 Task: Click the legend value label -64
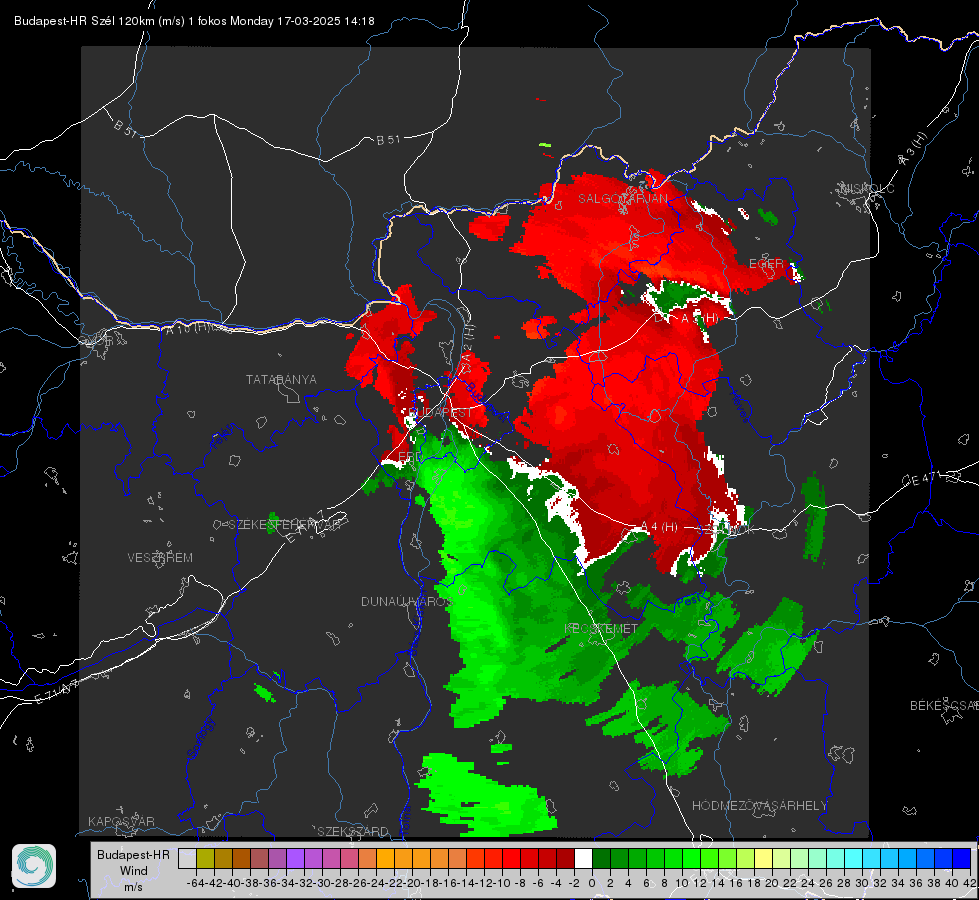tap(196, 883)
